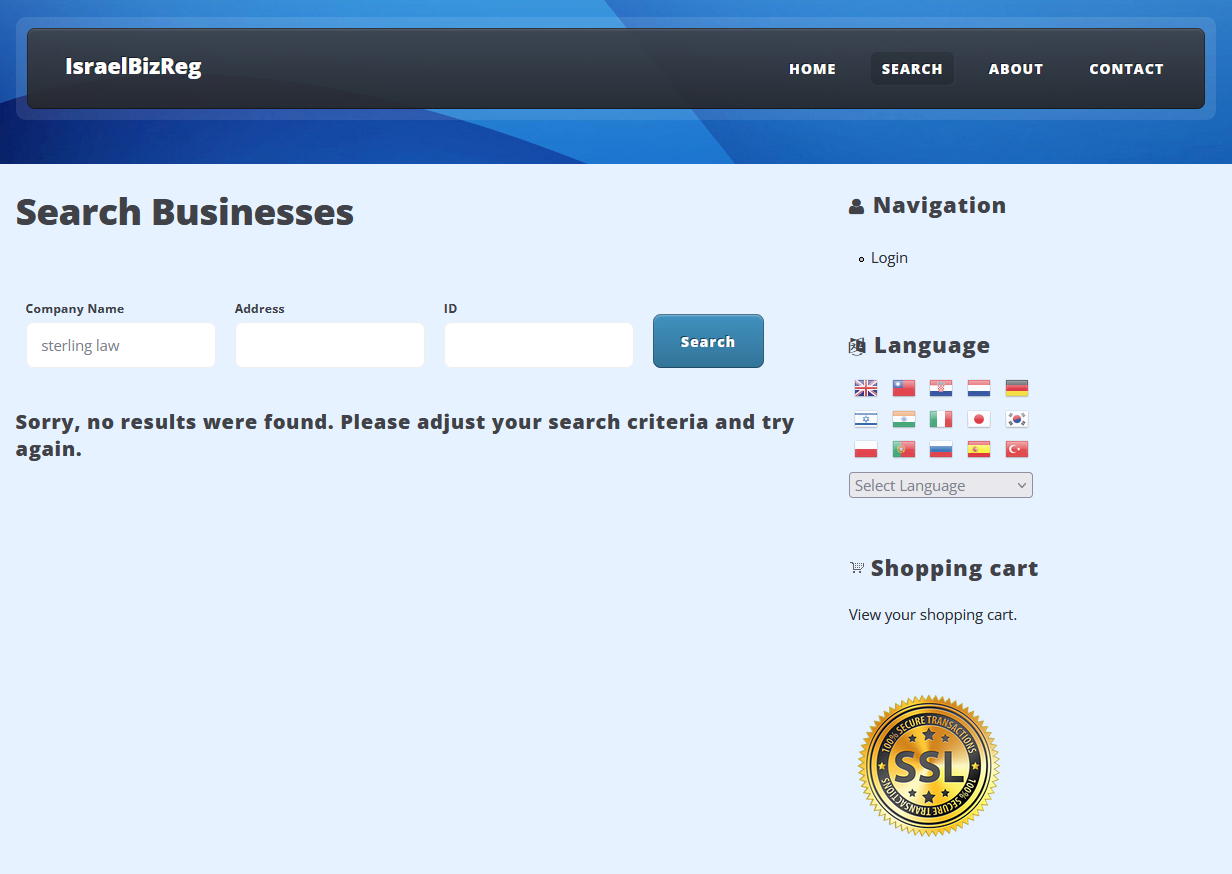Screen dimensions: 1232x874
Task: Switch language using the United Kingdom flag
Action: (x=866, y=388)
